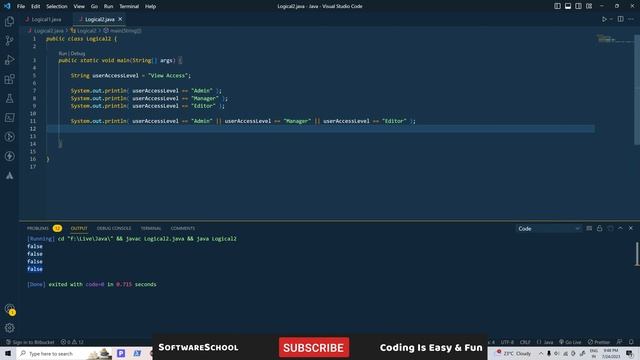Click Run CodeLens above main method
The width and height of the screenshot is (640, 360).
click(63, 53)
